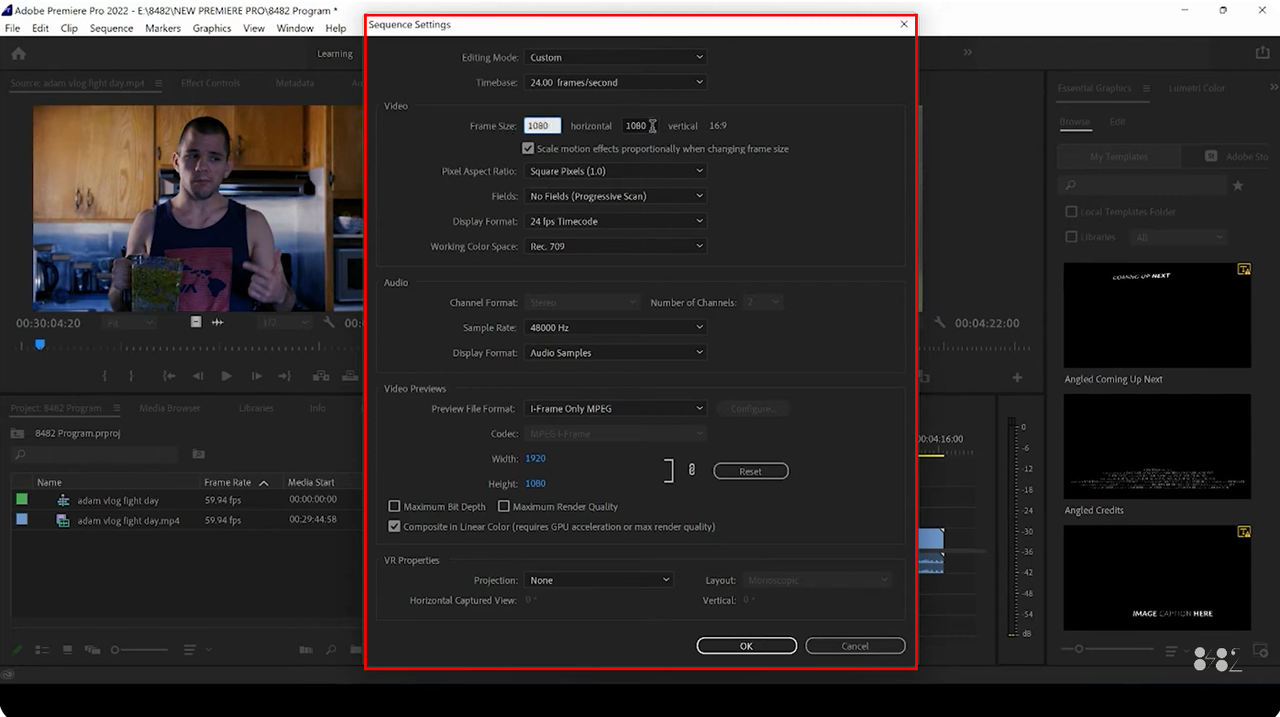Step forward one frame in Source monitor
The width and height of the screenshot is (1280, 717).
coord(256,376)
